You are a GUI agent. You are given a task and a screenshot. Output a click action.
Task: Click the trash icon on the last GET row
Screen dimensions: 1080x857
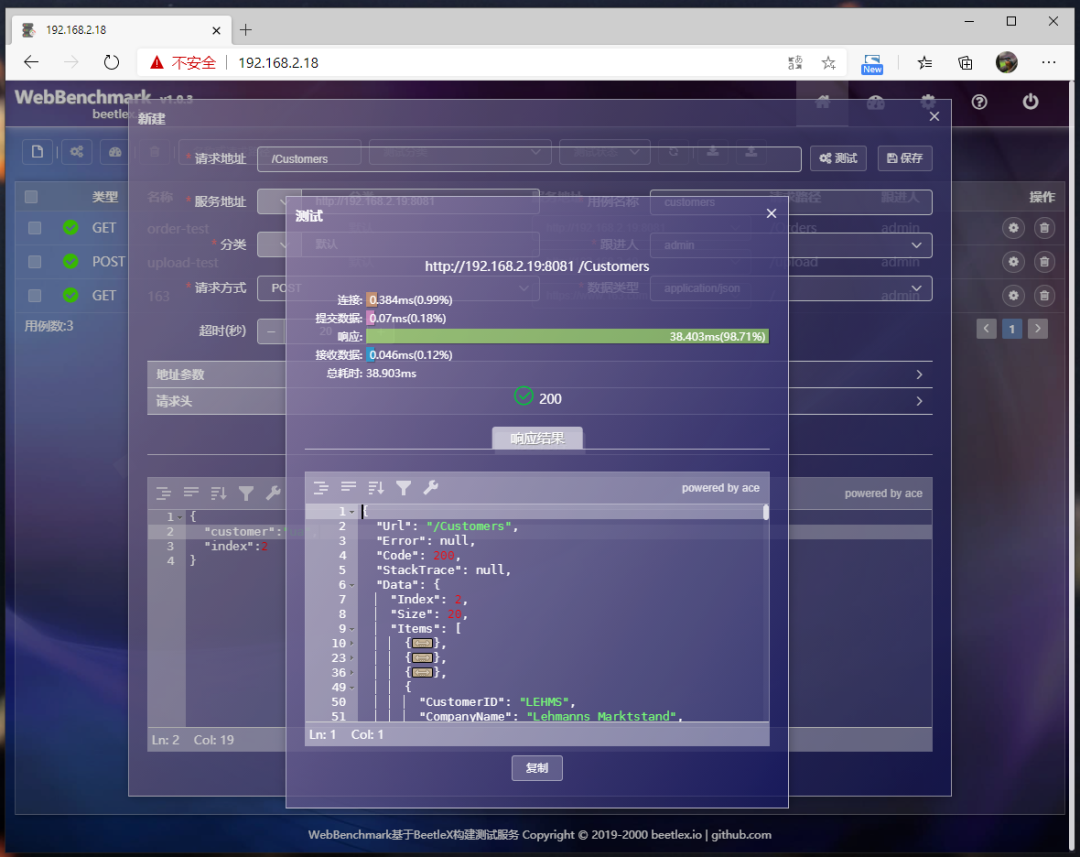pos(1044,296)
